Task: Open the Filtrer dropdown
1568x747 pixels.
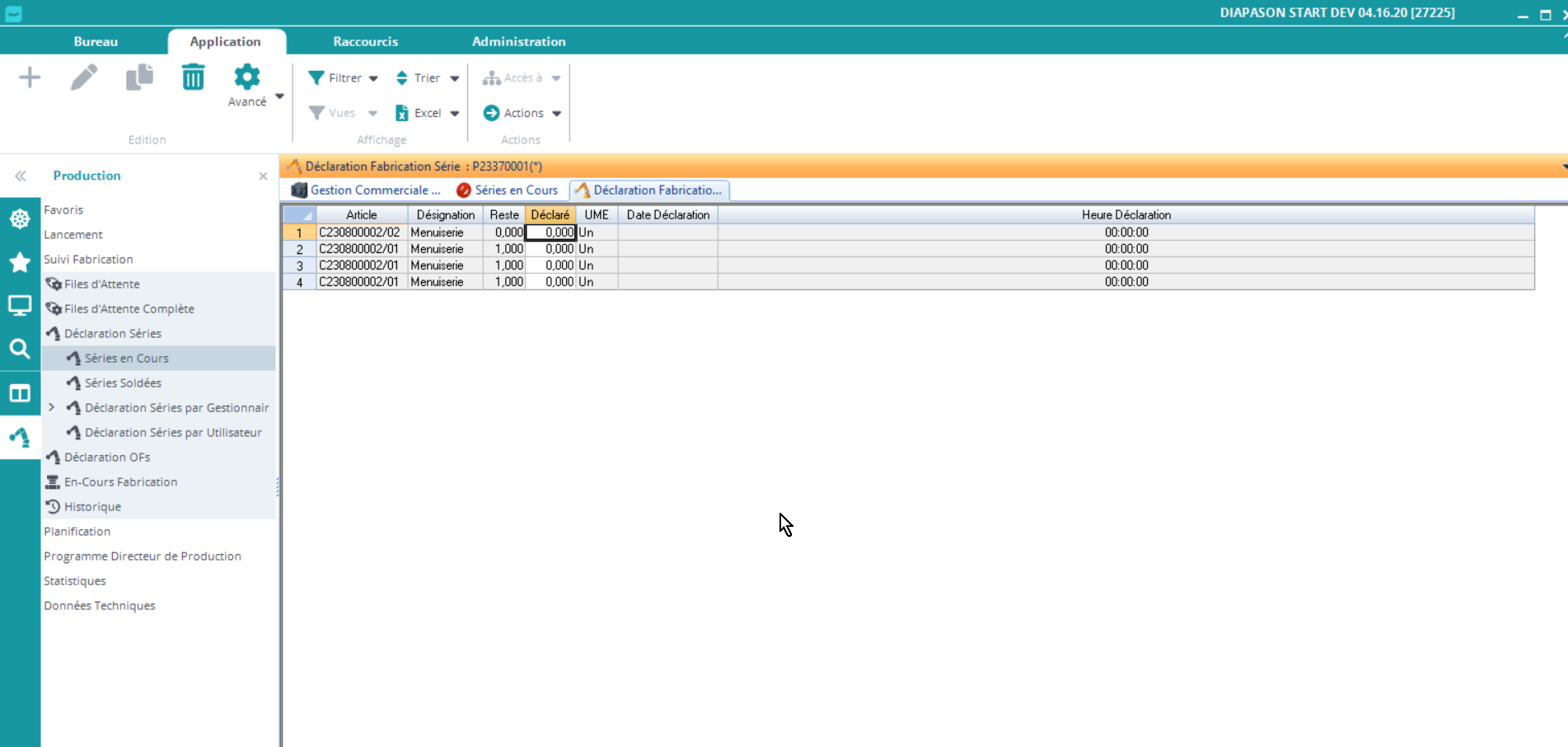Action: [344, 78]
